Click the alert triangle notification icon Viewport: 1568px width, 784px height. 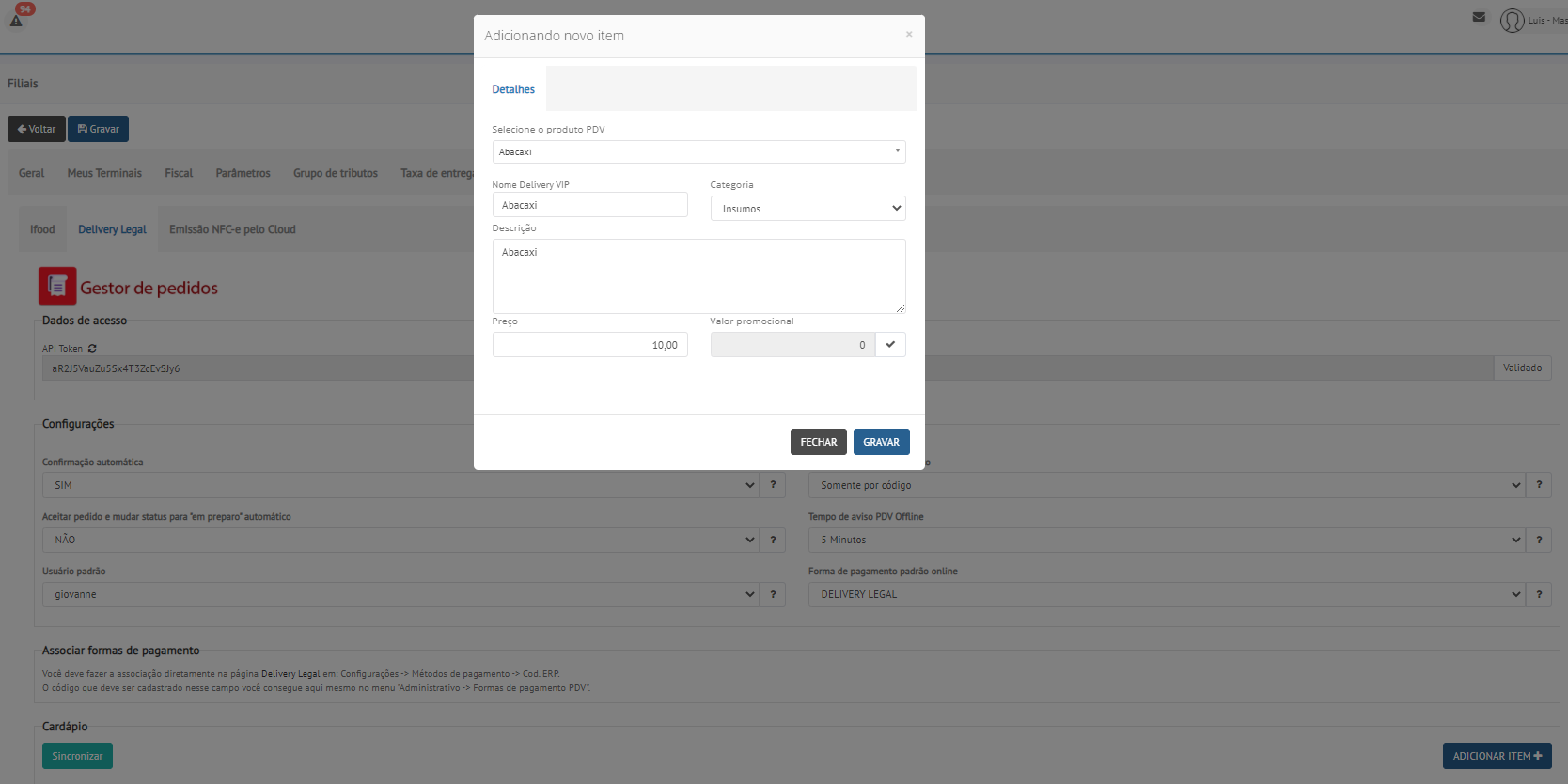[x=16, y=20]
